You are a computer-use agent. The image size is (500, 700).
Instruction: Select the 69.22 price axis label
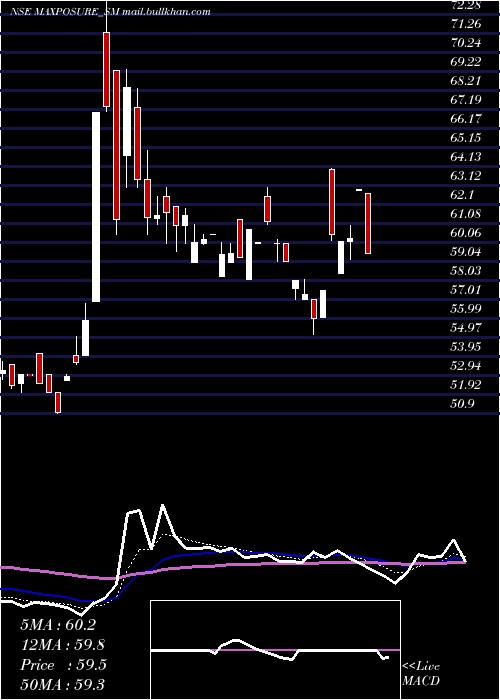(466, 62)
